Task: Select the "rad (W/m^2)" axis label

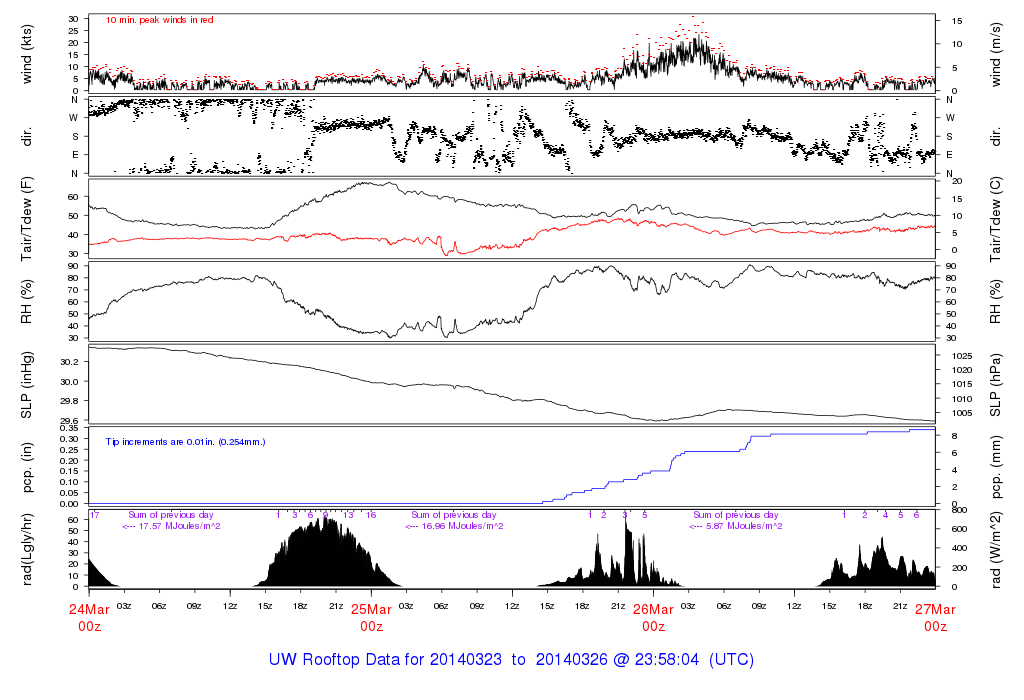Action: coord(995,549)
